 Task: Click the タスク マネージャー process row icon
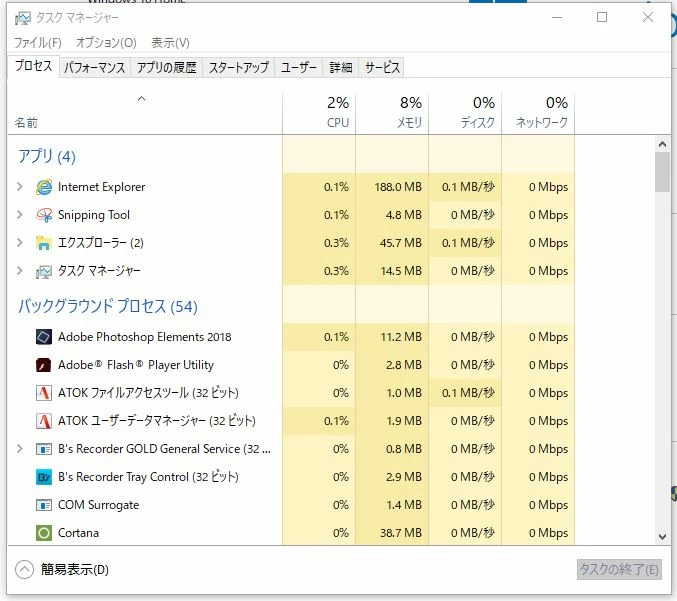(x=44, y=271)
